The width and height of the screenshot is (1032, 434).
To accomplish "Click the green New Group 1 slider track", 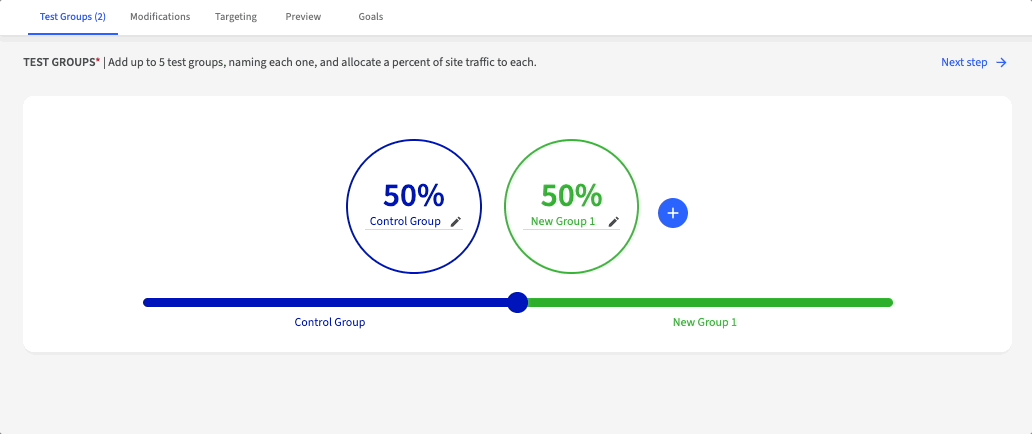I will coord(705,302).
